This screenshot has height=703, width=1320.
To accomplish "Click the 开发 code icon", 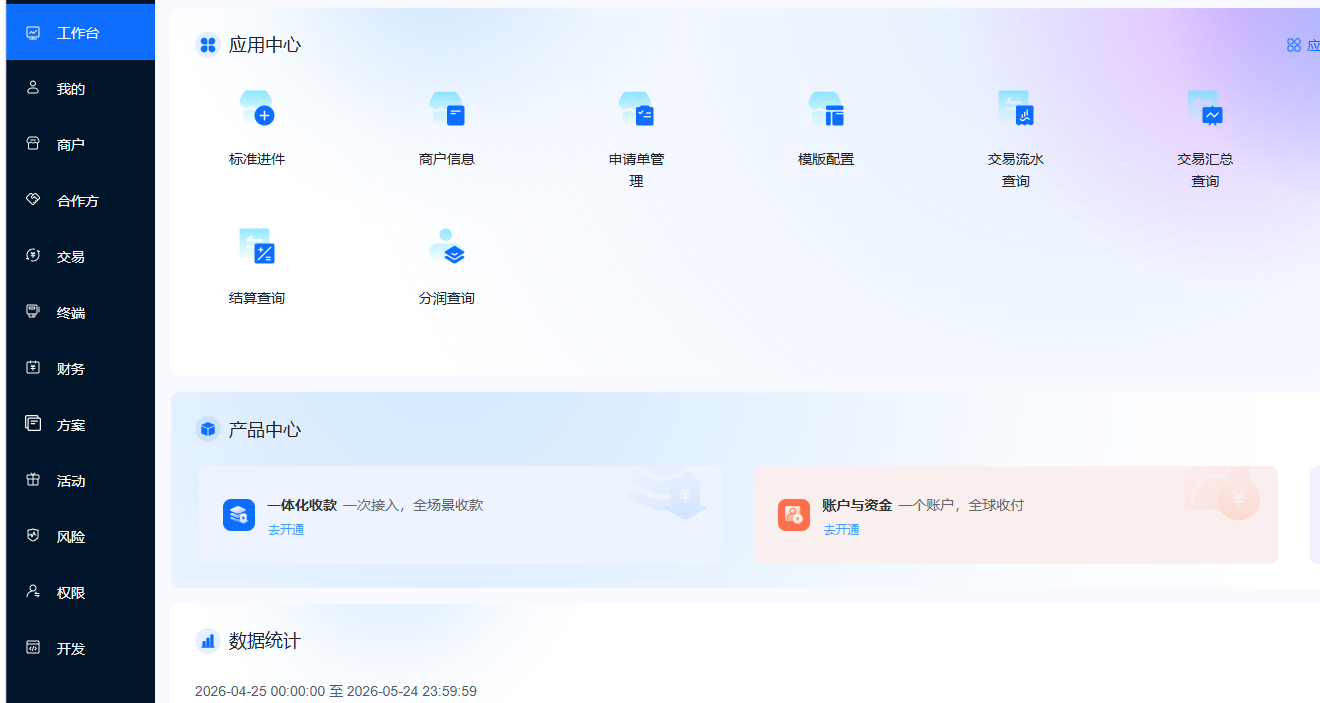I will tap(33, 647).
